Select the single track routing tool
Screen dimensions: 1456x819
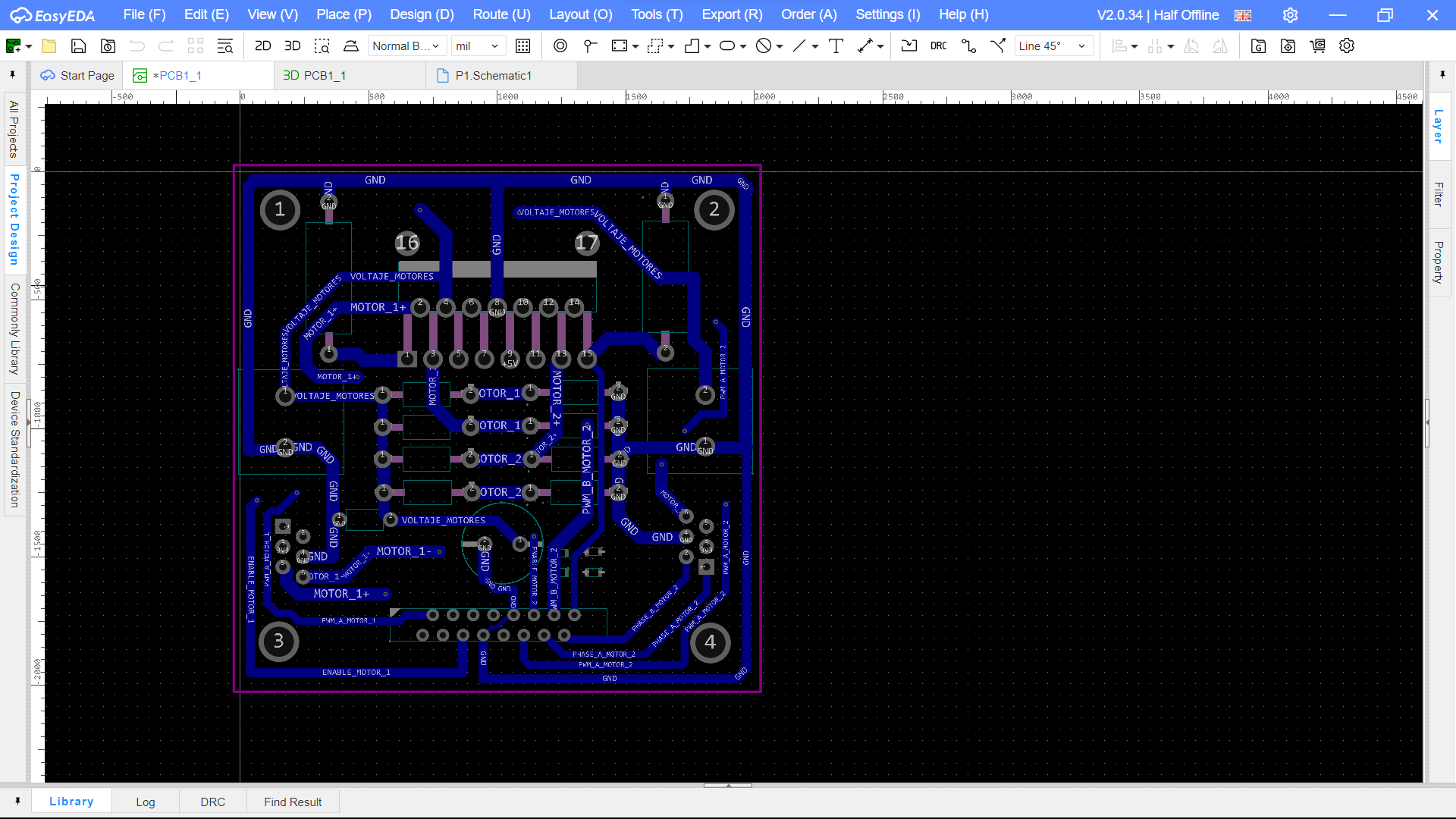[968, 46]
